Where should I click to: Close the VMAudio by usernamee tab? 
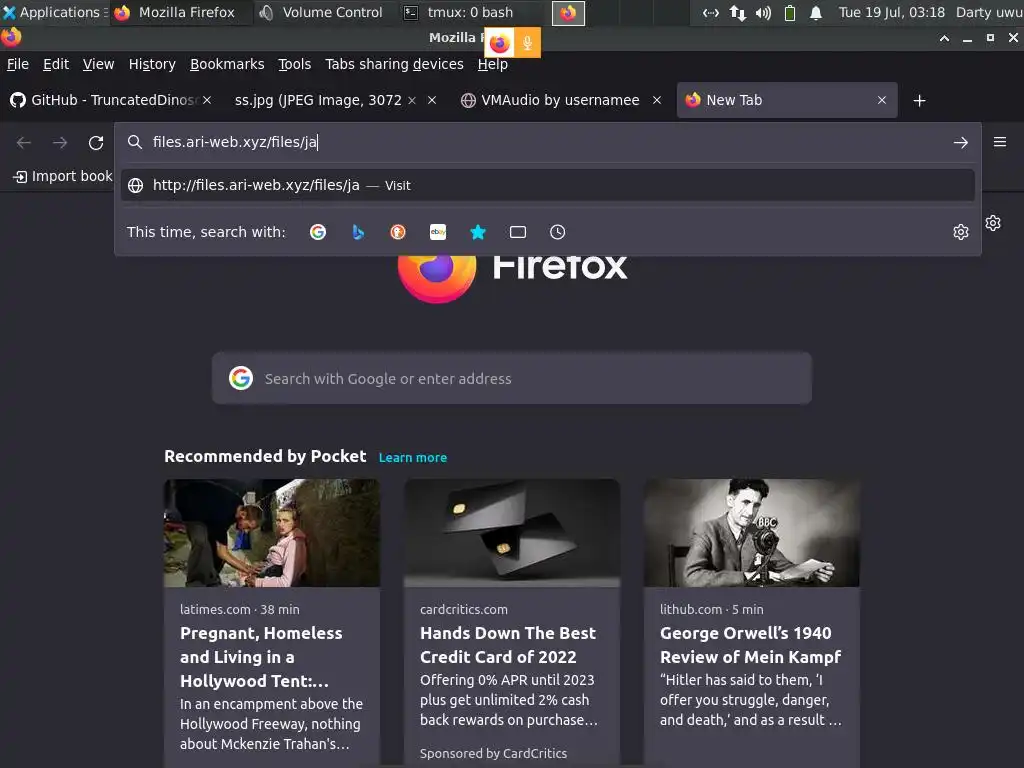pos(657,100)
